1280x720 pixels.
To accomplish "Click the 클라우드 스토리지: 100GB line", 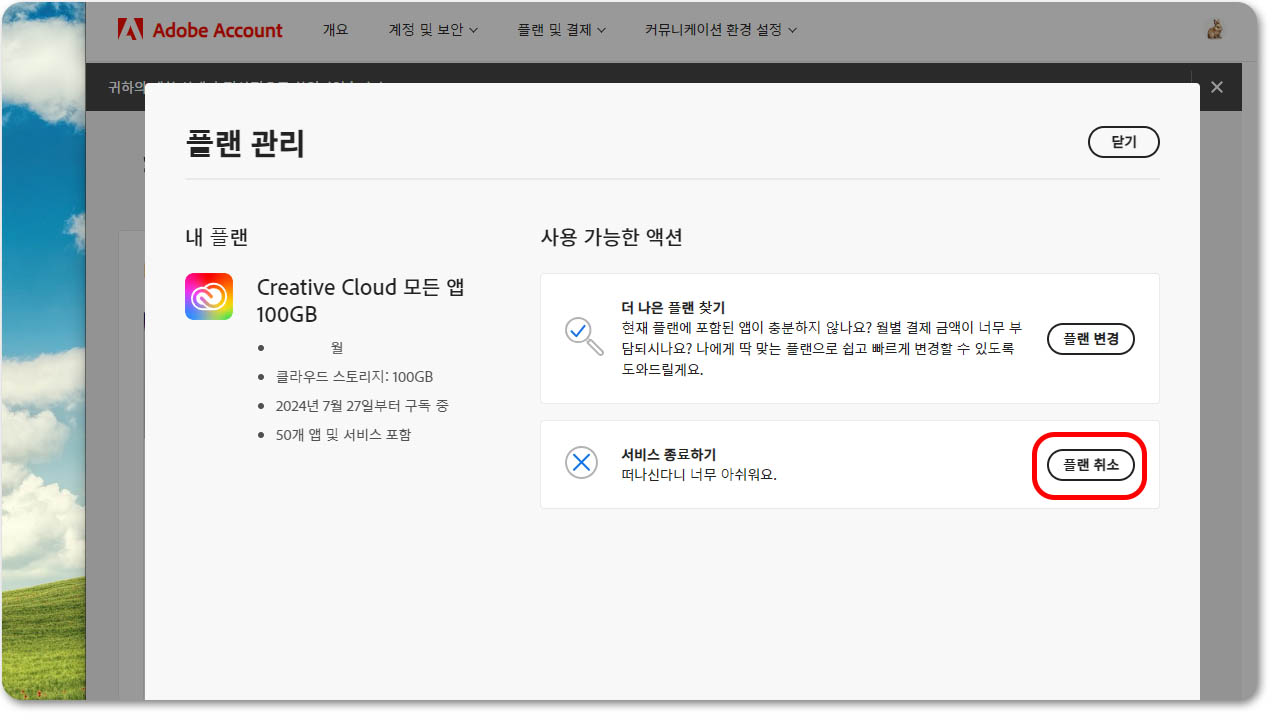I will pyautogui.click(x=355, y=377).
